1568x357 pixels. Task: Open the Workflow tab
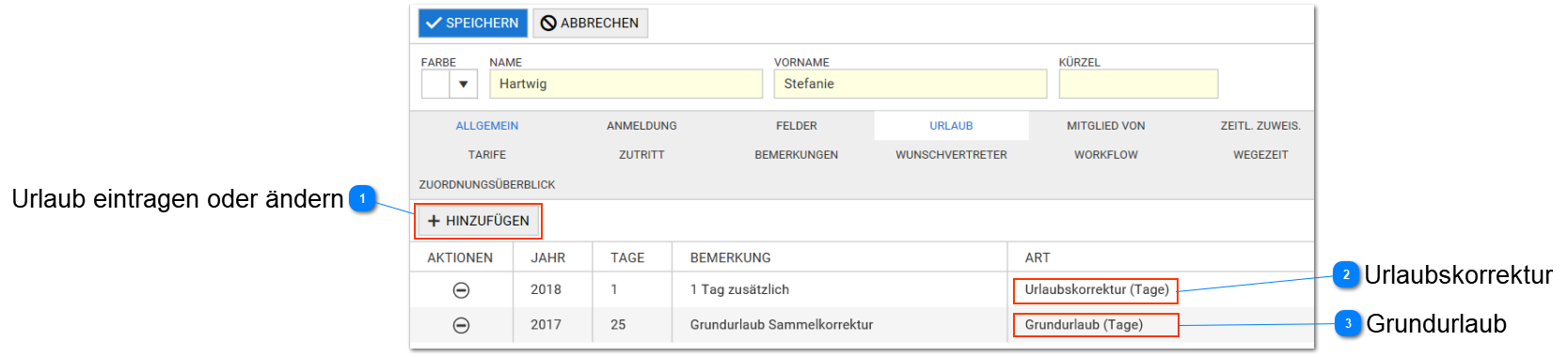click(x=1106, y=155)
